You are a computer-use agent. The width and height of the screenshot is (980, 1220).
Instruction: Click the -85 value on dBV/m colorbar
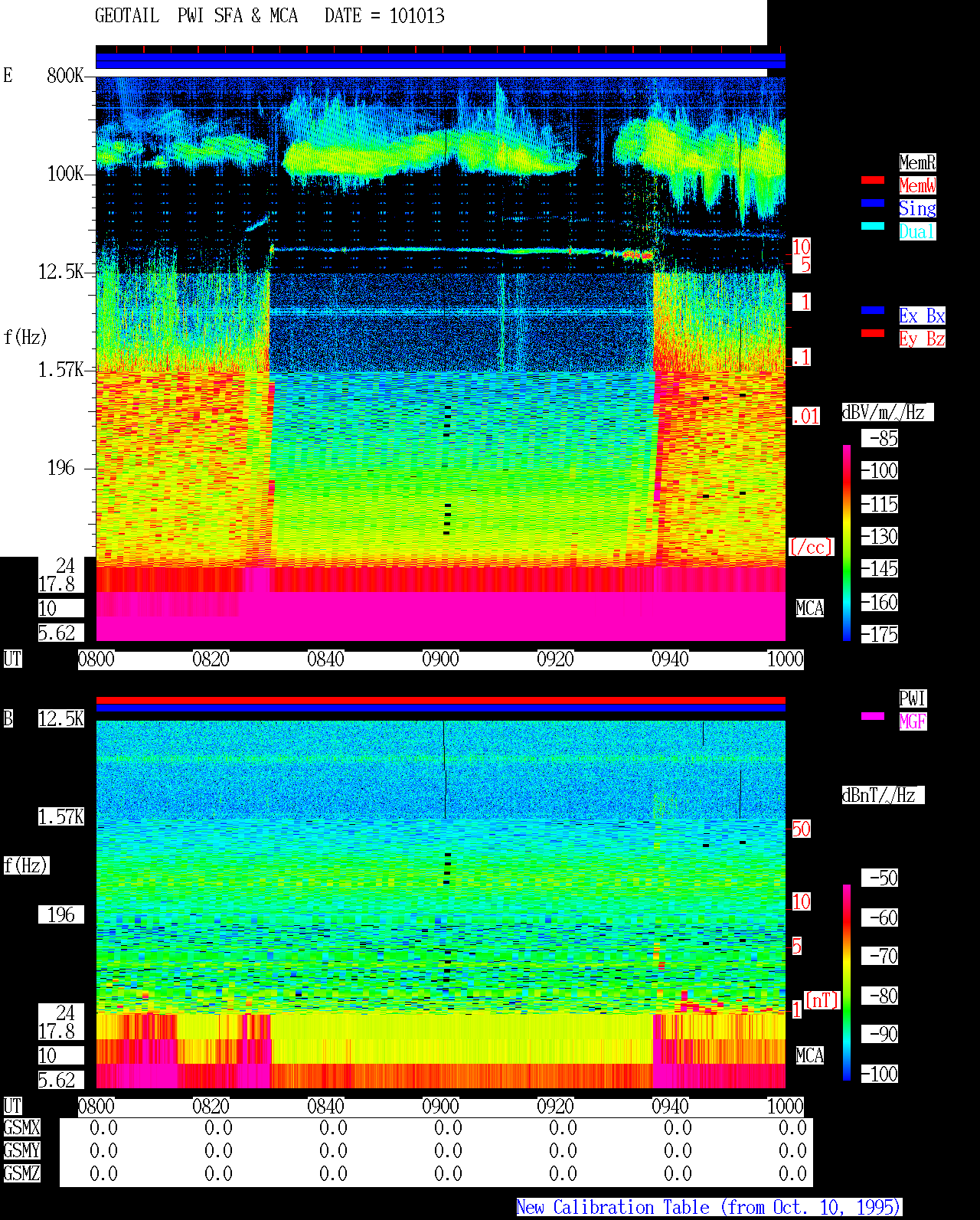click(880, 439)
